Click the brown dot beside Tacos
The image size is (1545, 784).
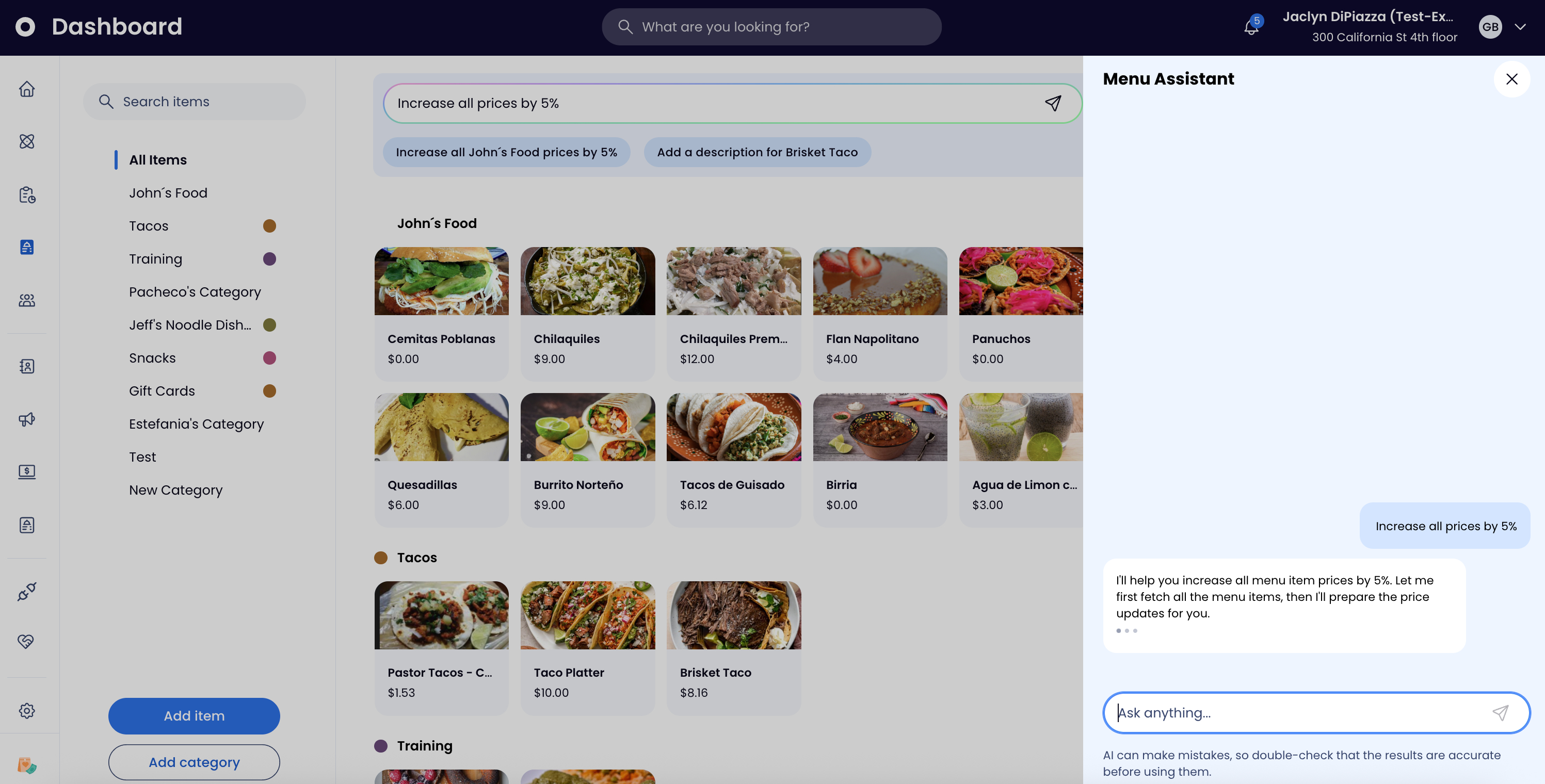[269, 225]
